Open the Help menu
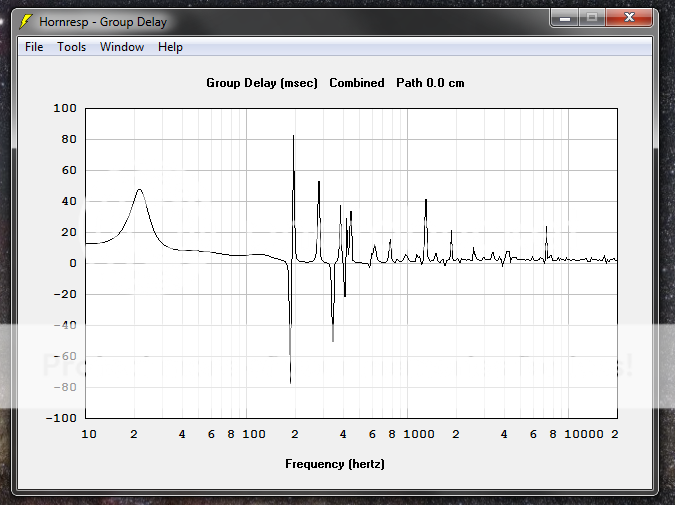 [x=170, y=47]
